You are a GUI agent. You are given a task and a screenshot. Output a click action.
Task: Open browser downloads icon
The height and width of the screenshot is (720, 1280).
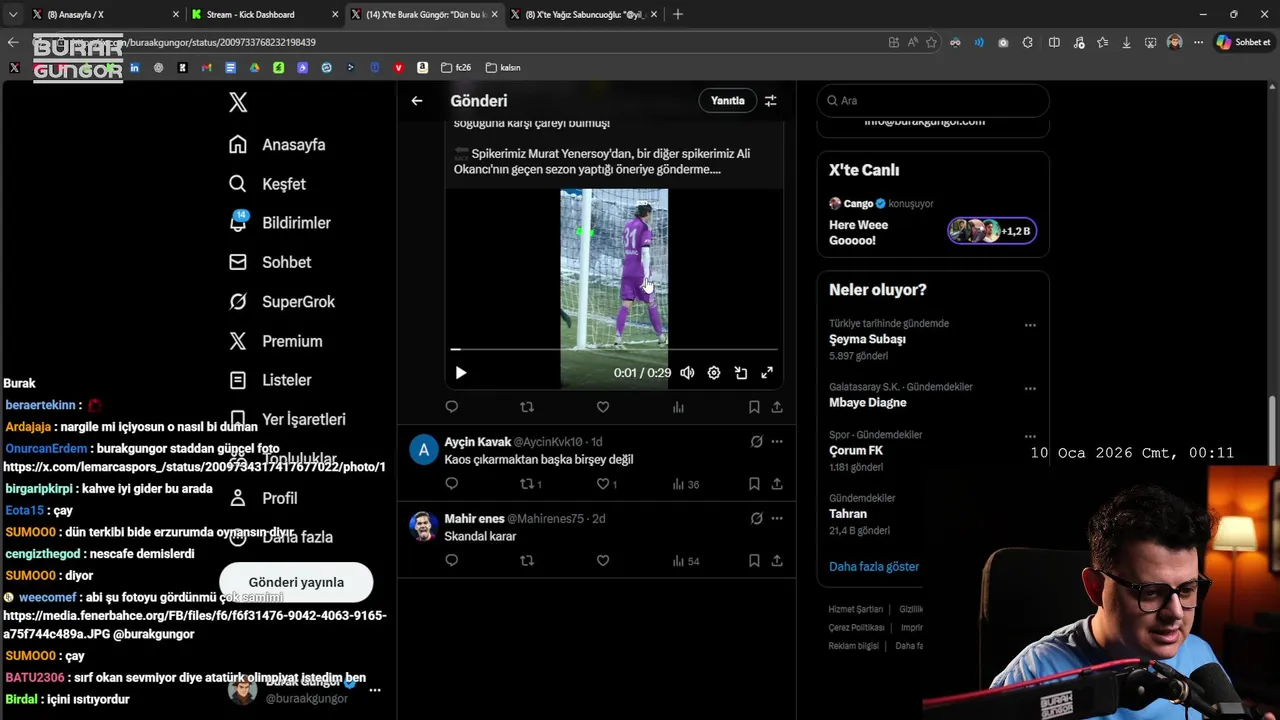click(x=1126, y=42)
